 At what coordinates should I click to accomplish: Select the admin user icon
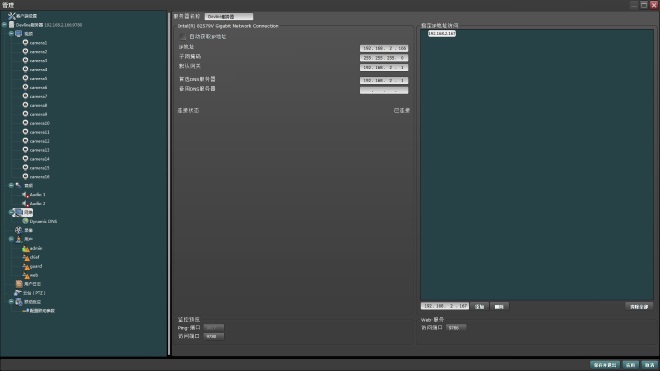coord(26,248)
